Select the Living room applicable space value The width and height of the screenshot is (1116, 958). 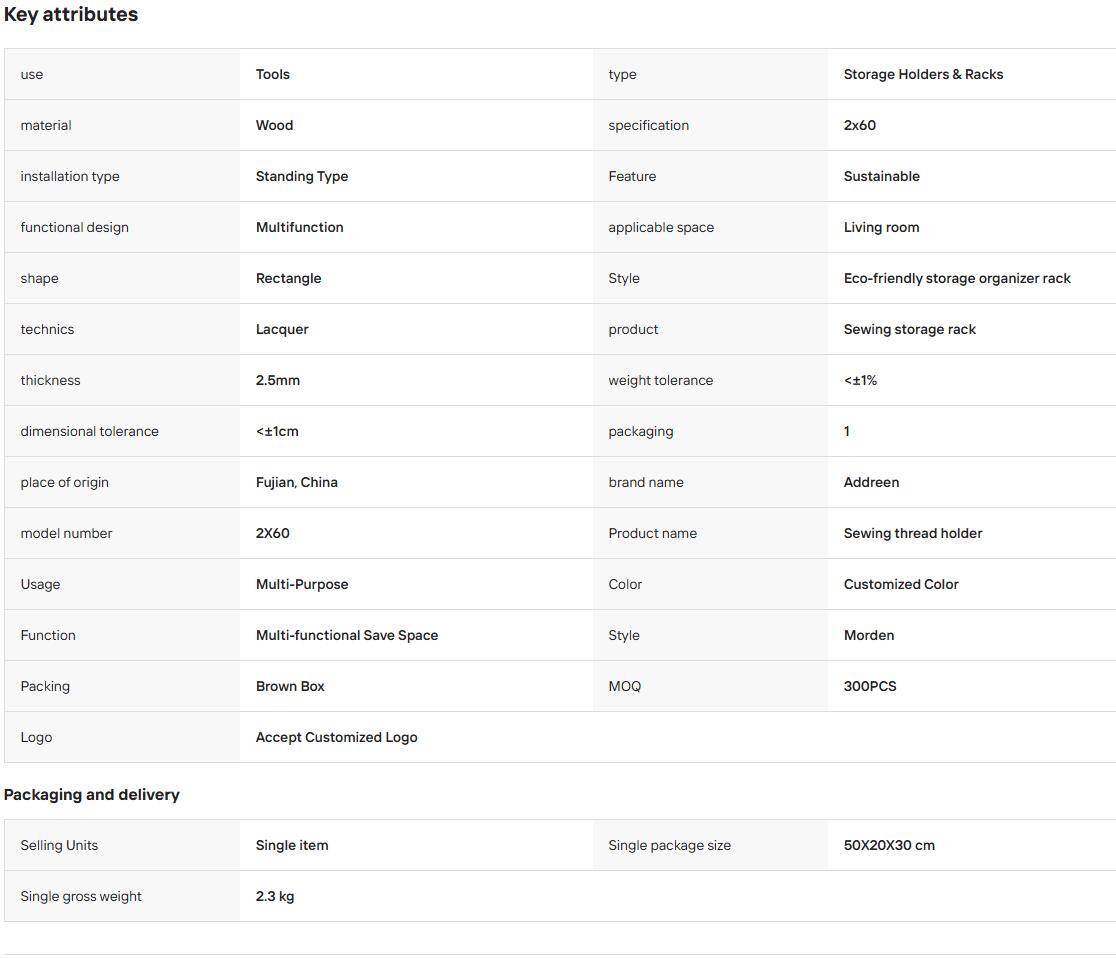pos(881,227)
